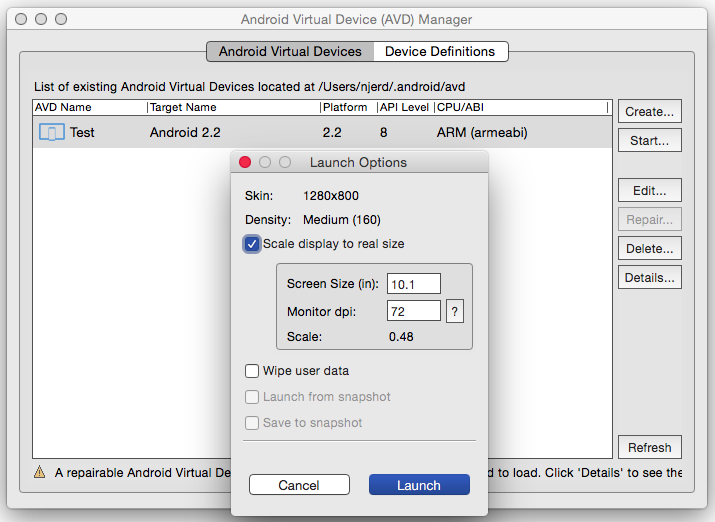
Task: Click the list location path text
Action: pos(249,87)
